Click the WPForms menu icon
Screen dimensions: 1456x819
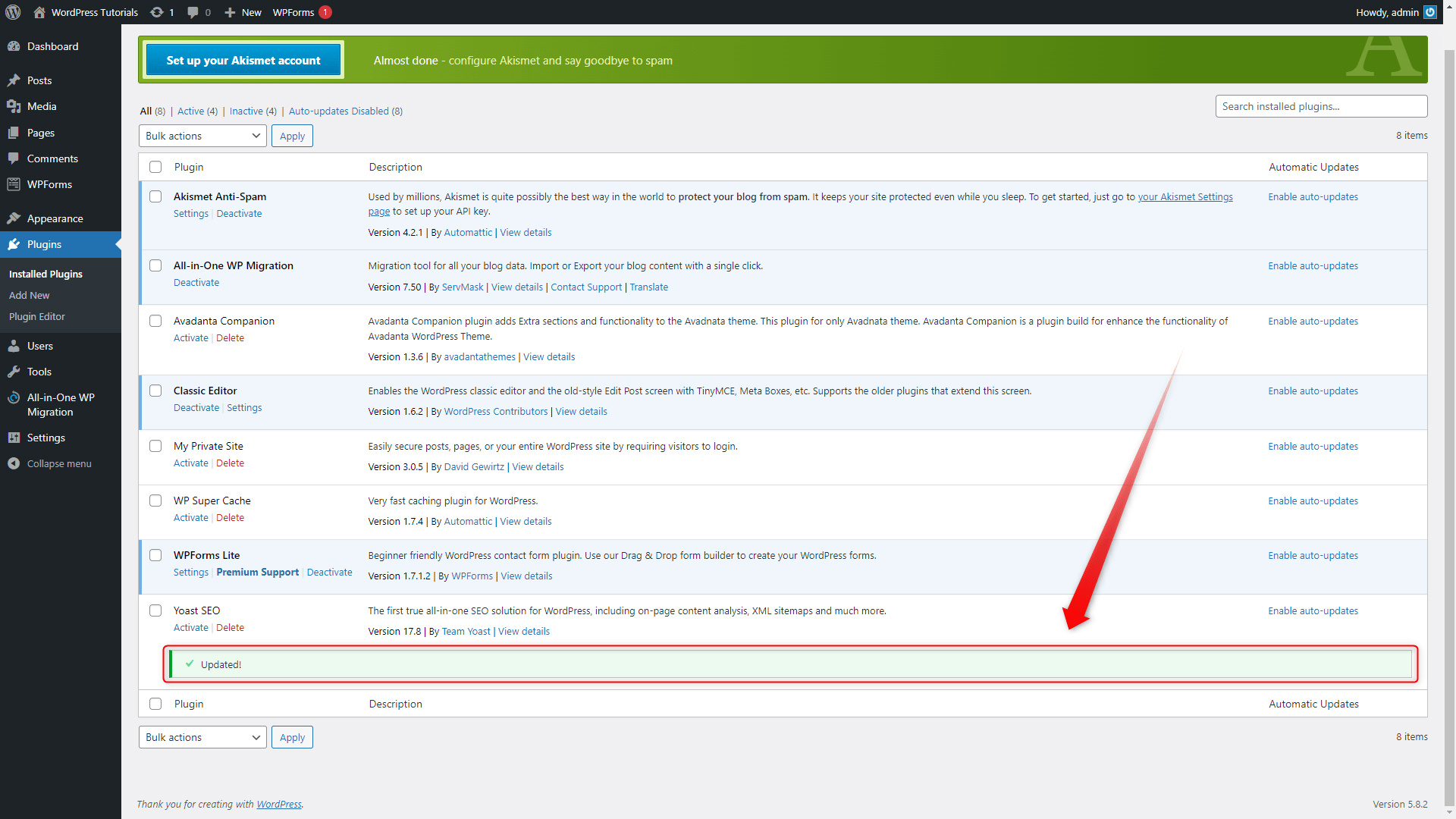coord(15,184)
